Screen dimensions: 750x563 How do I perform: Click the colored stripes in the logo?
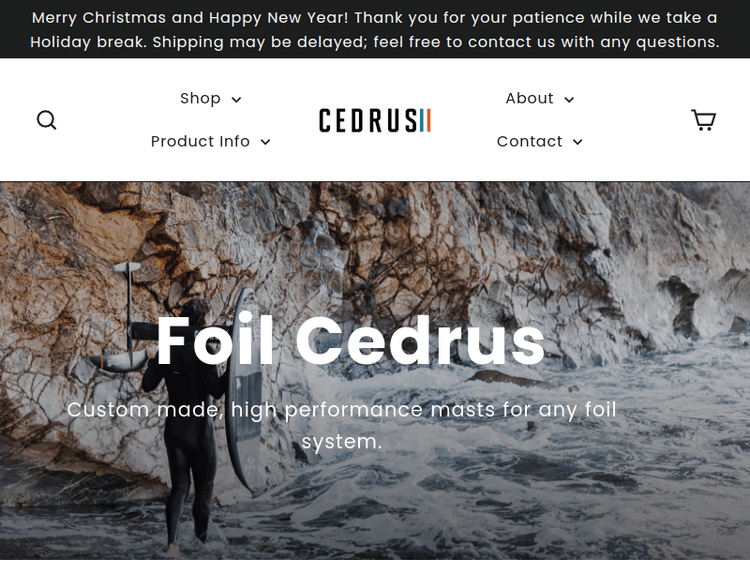coord(425,120)
